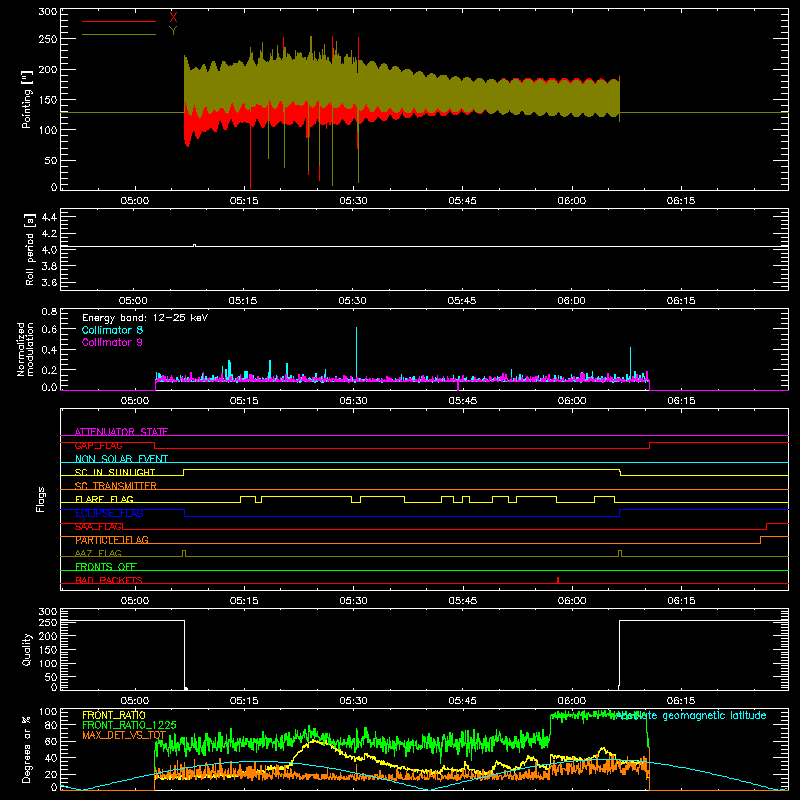Click the "Flags" vertical axis title
The width and height of the screenshot is (800, 800).
pos(40,499)
